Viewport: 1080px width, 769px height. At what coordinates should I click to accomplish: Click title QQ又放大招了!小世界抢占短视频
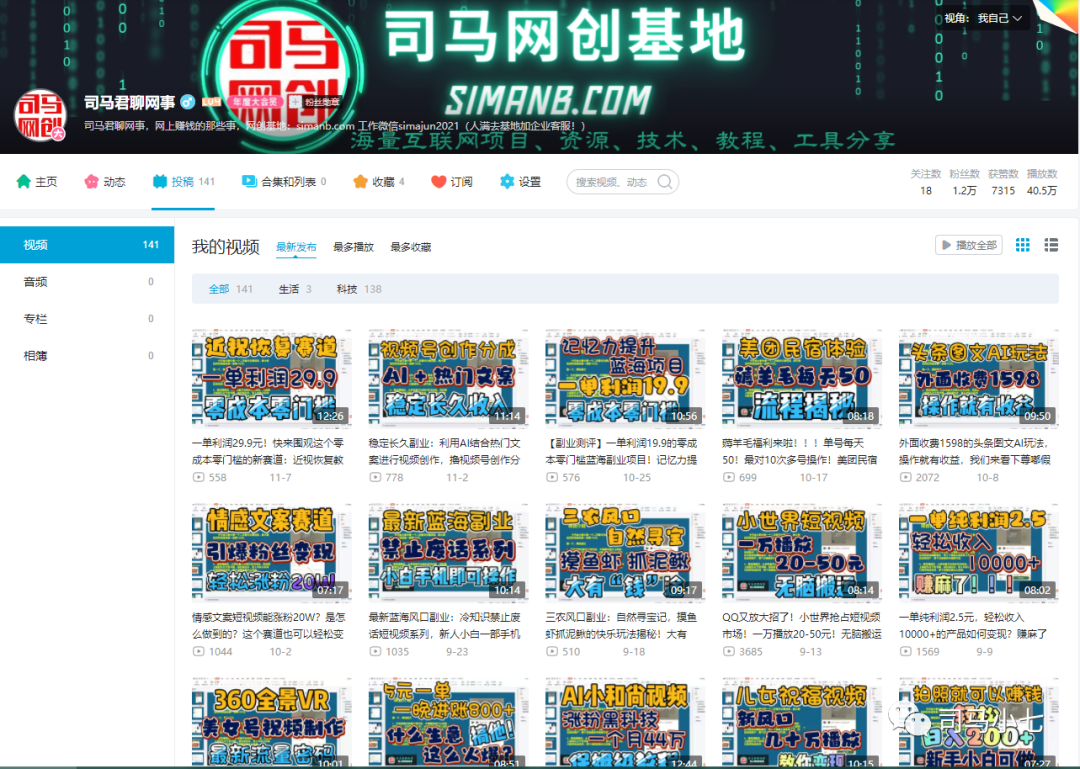point(802,626)
